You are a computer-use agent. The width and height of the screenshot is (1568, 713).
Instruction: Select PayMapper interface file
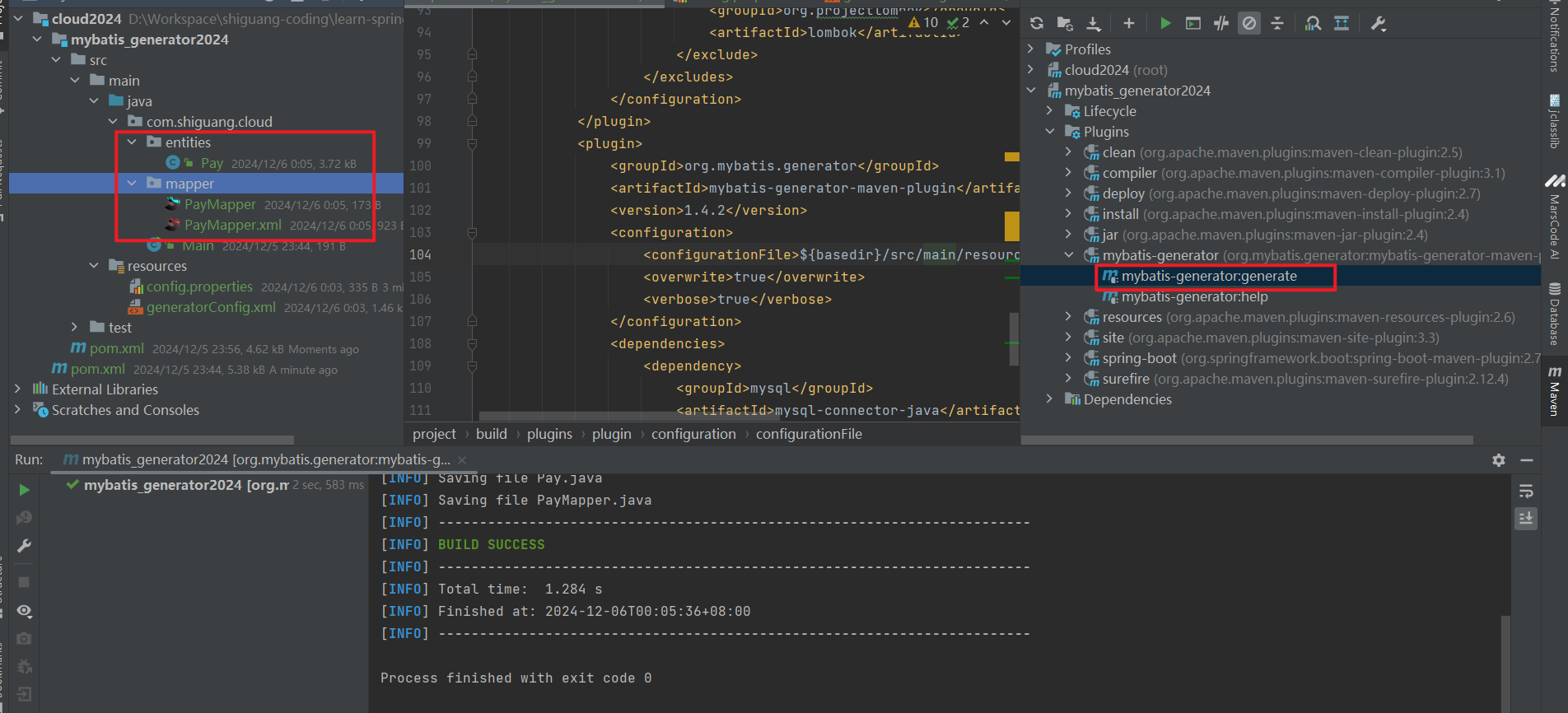[x=220, y=204]
